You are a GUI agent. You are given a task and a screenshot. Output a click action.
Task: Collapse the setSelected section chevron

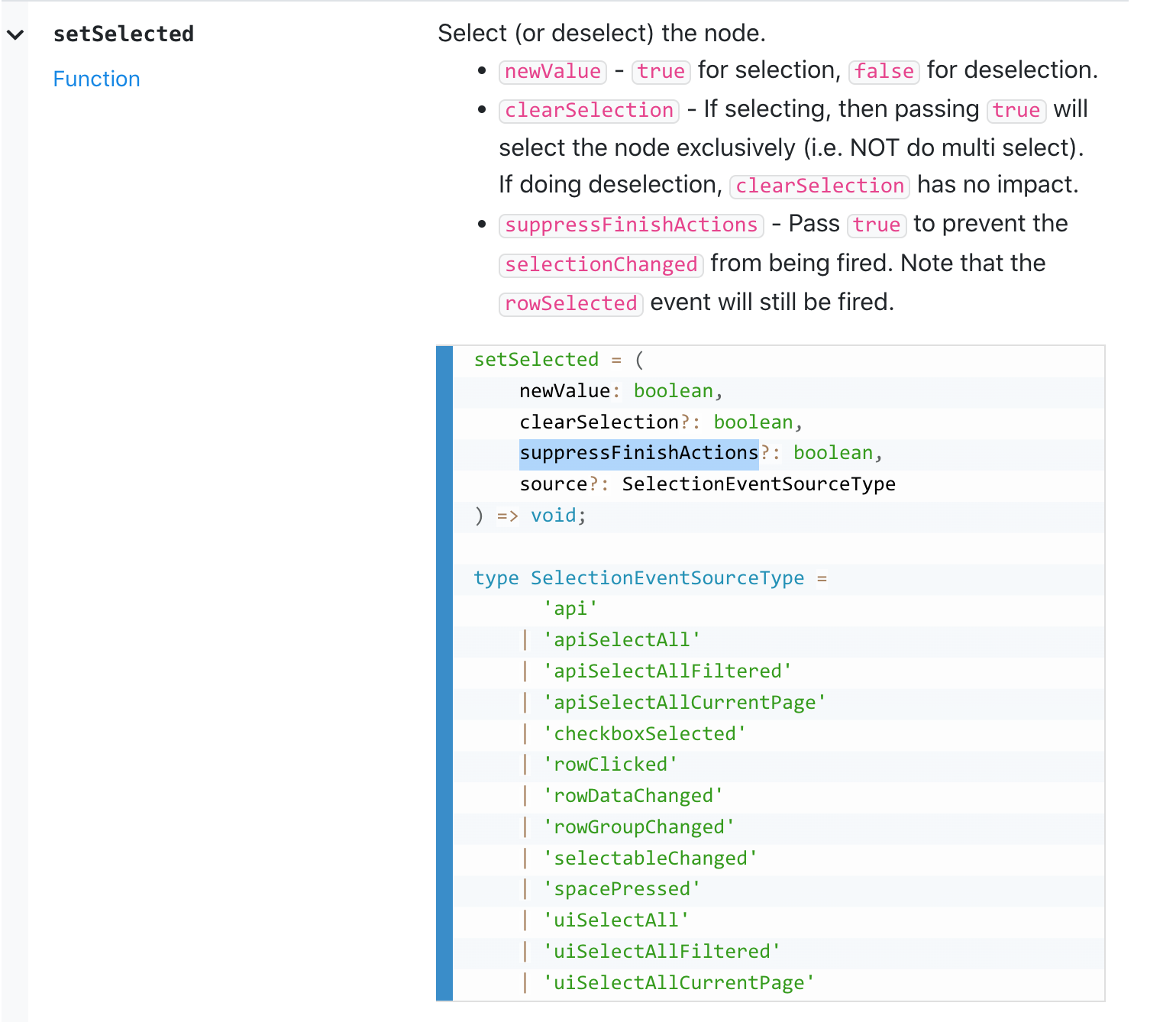(16, 34)
